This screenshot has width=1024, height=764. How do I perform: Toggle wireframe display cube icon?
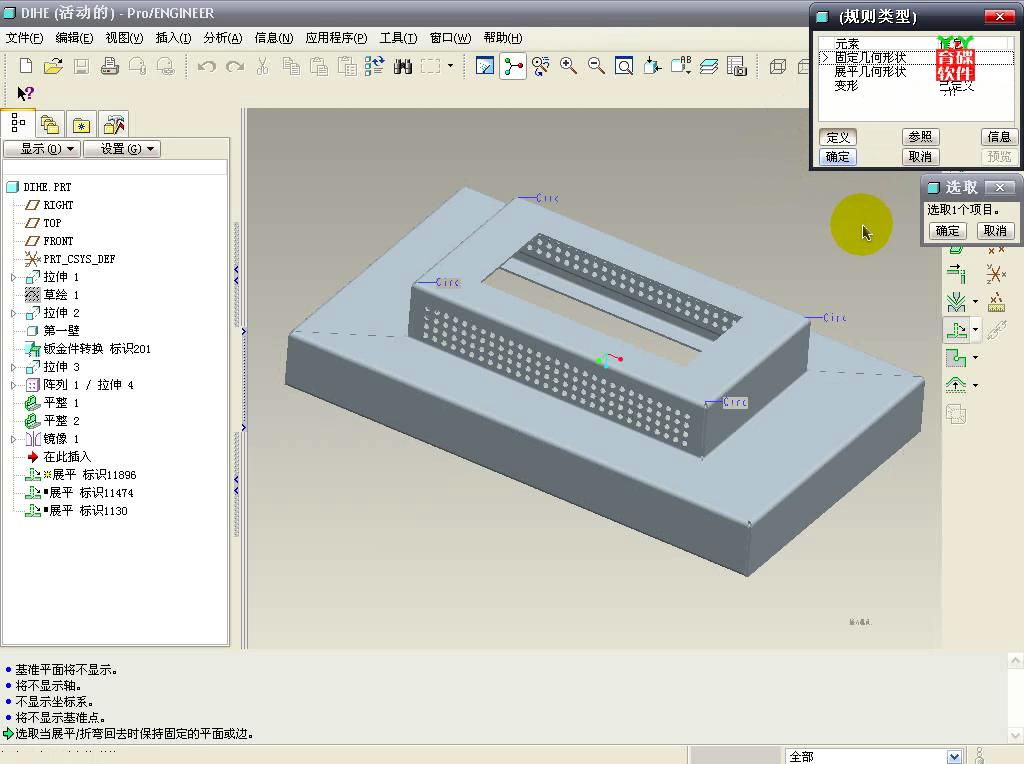point(778,66)
